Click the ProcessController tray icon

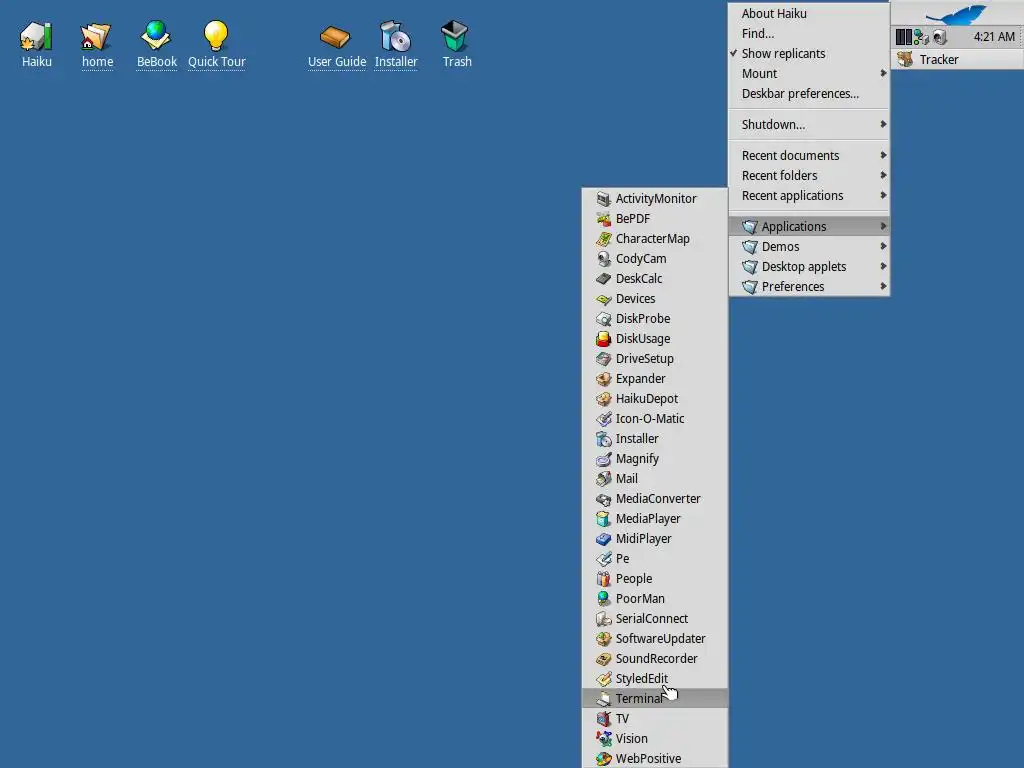click(x=904, y=37)
